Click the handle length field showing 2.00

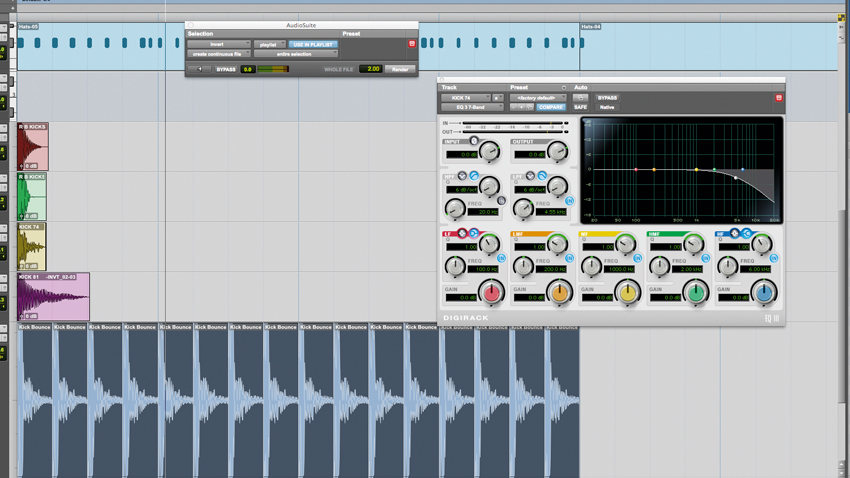(371, 69)
